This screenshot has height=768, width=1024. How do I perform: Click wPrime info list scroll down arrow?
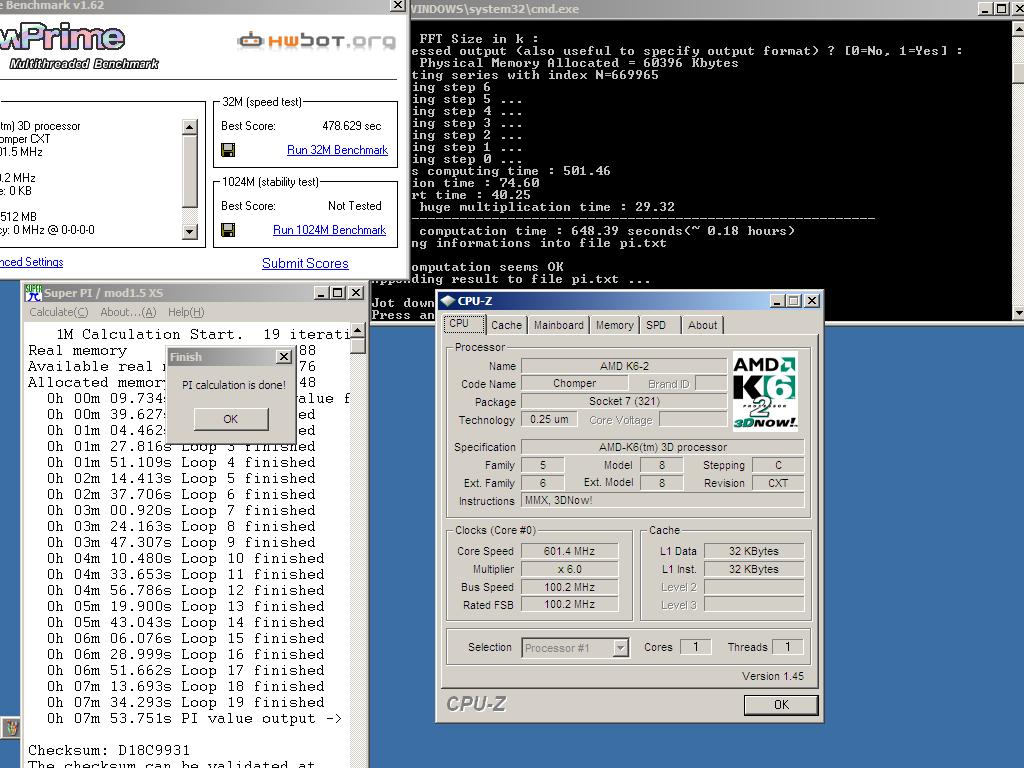[x=189, y=231]
